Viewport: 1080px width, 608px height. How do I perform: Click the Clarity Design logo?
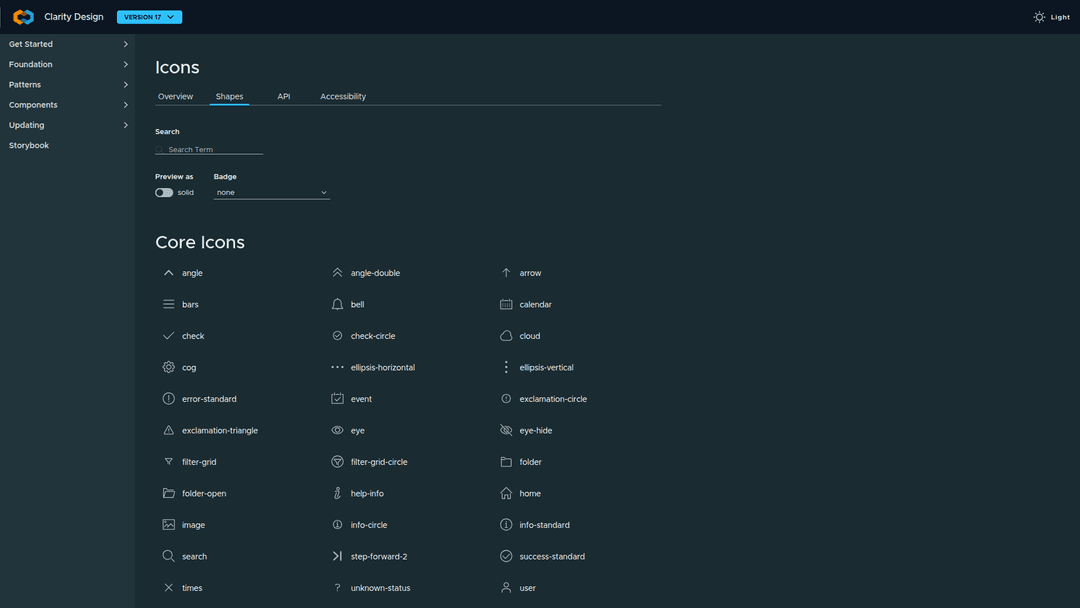coord(24,17)
